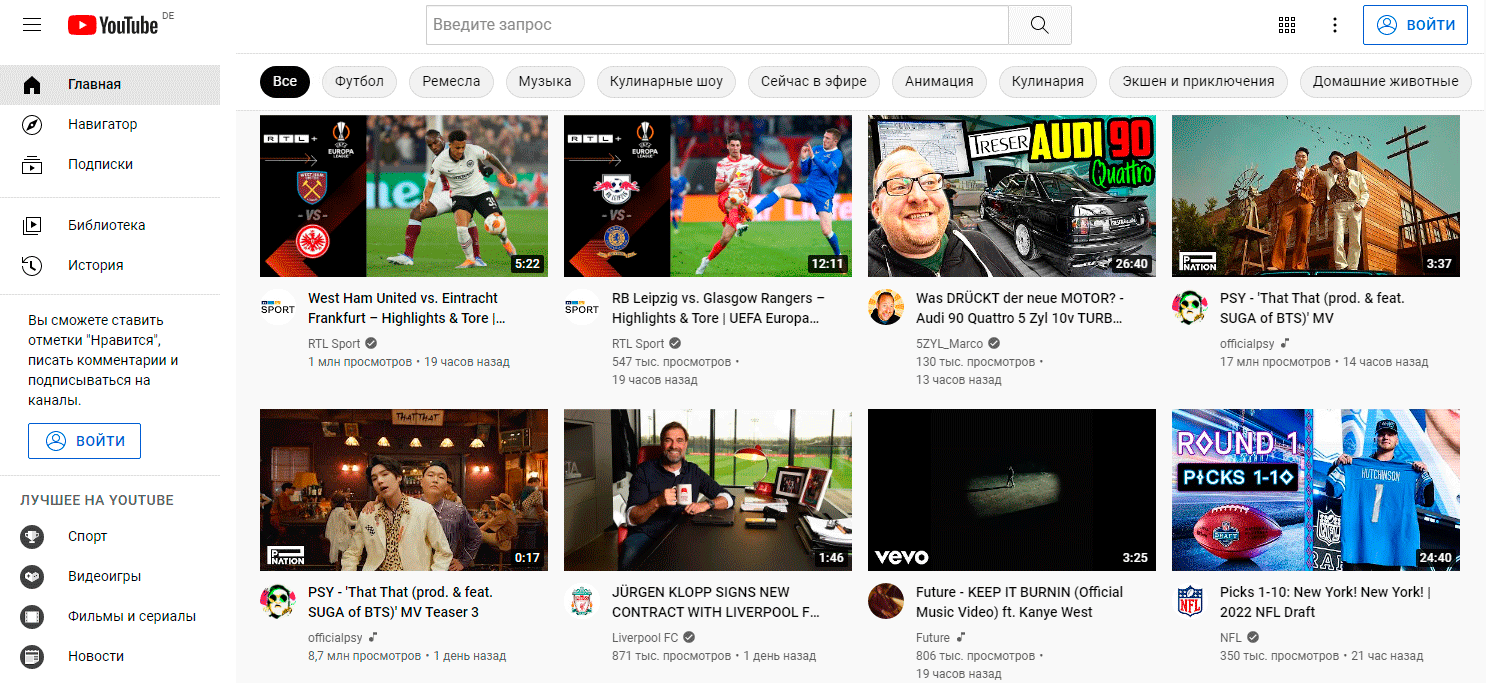Select the Все filter chip
Viewport: 1486px width, 683px height.
285,82
